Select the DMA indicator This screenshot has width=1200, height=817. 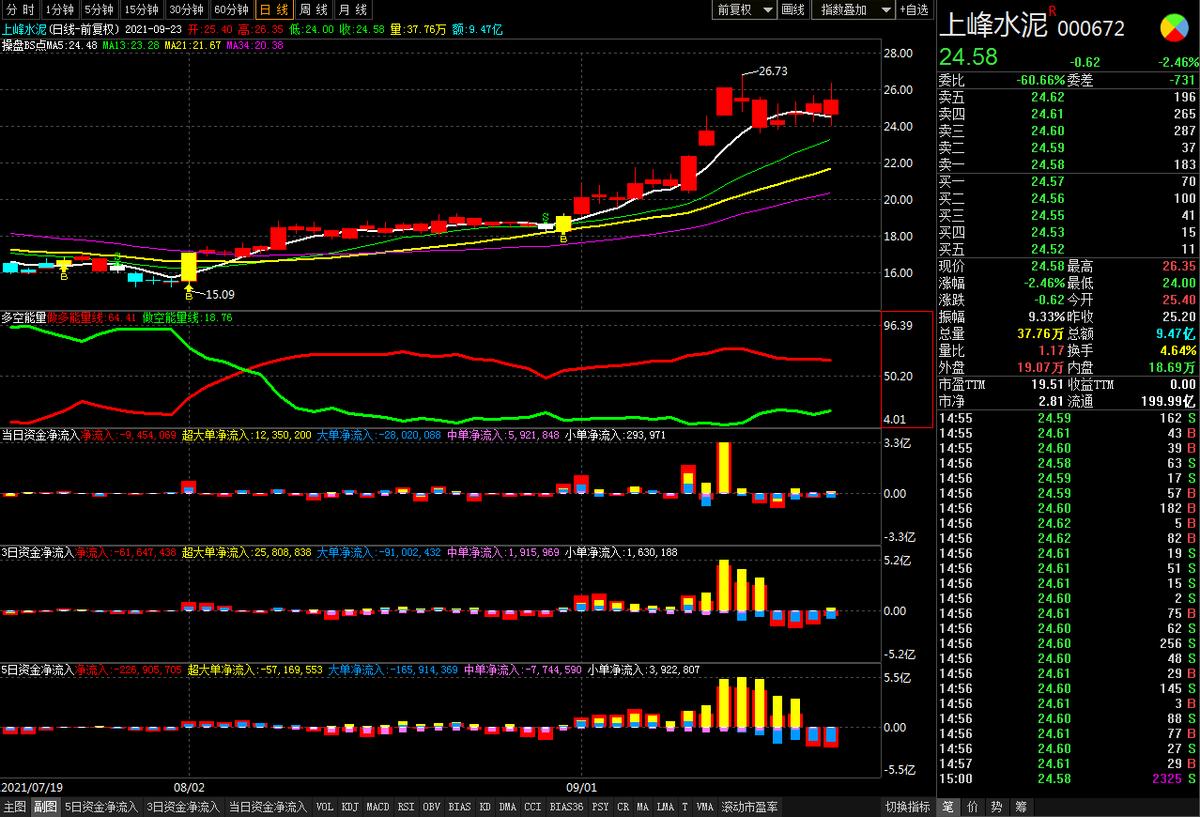[x=508, y=807]
